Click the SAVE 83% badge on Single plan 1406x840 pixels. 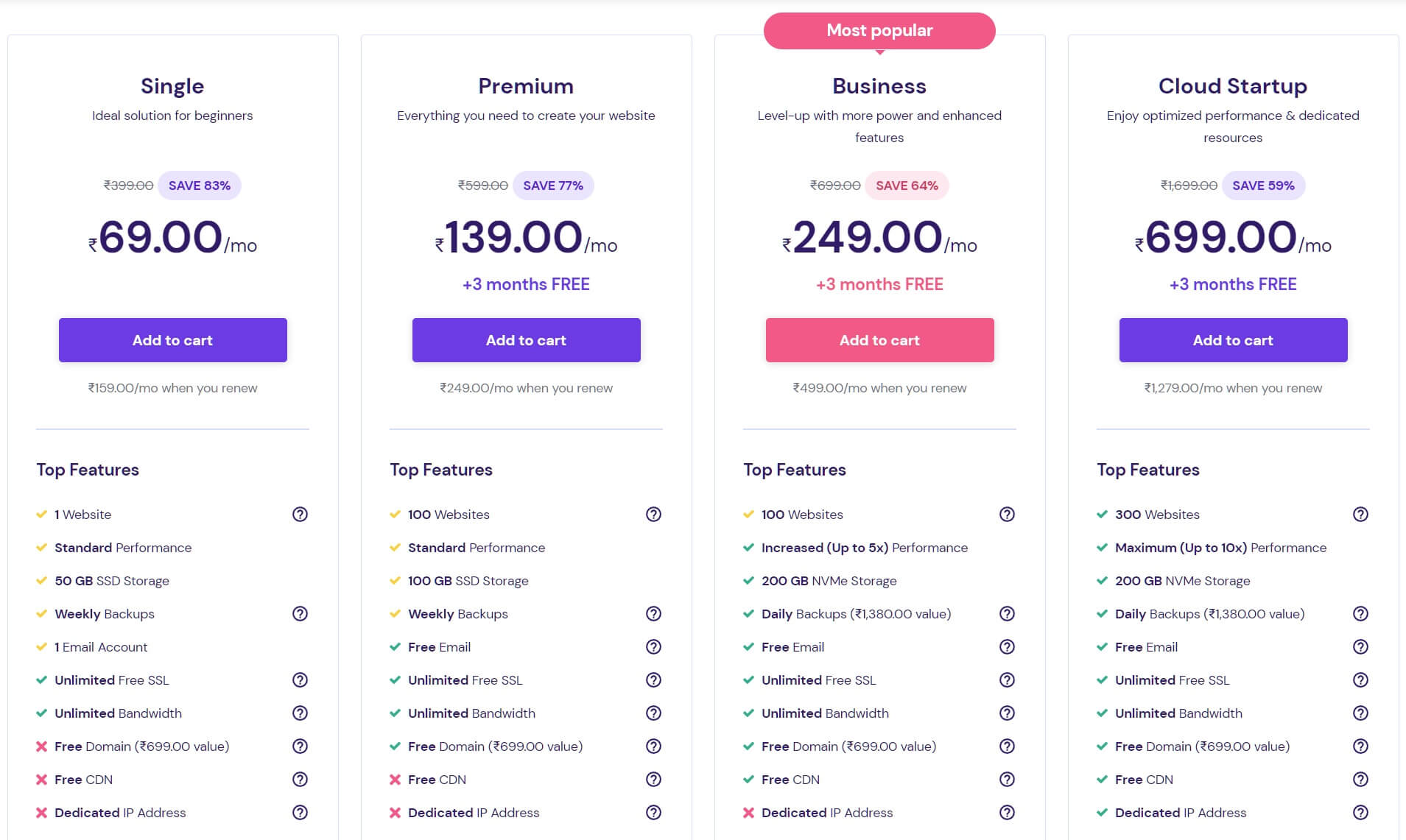[199, 185]
